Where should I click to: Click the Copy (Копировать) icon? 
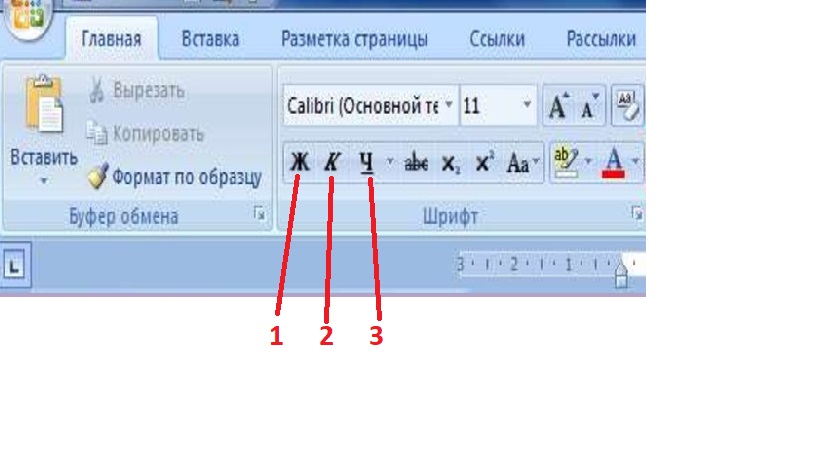(97, 133)
